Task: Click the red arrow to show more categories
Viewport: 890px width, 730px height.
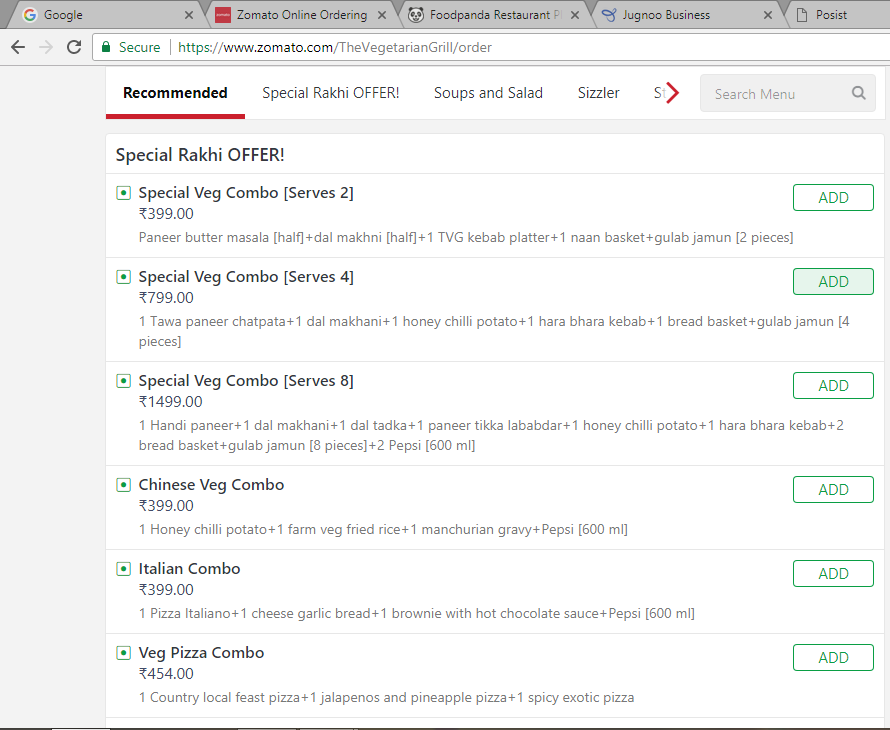Action: tap(672, 93)
